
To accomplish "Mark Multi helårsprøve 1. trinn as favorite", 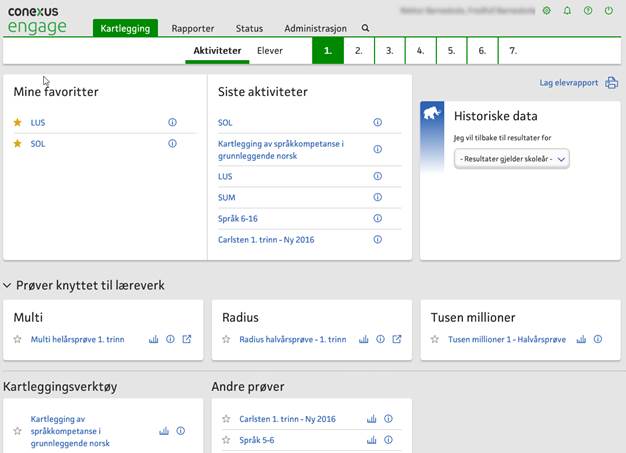I will click(x=17, y=339).
